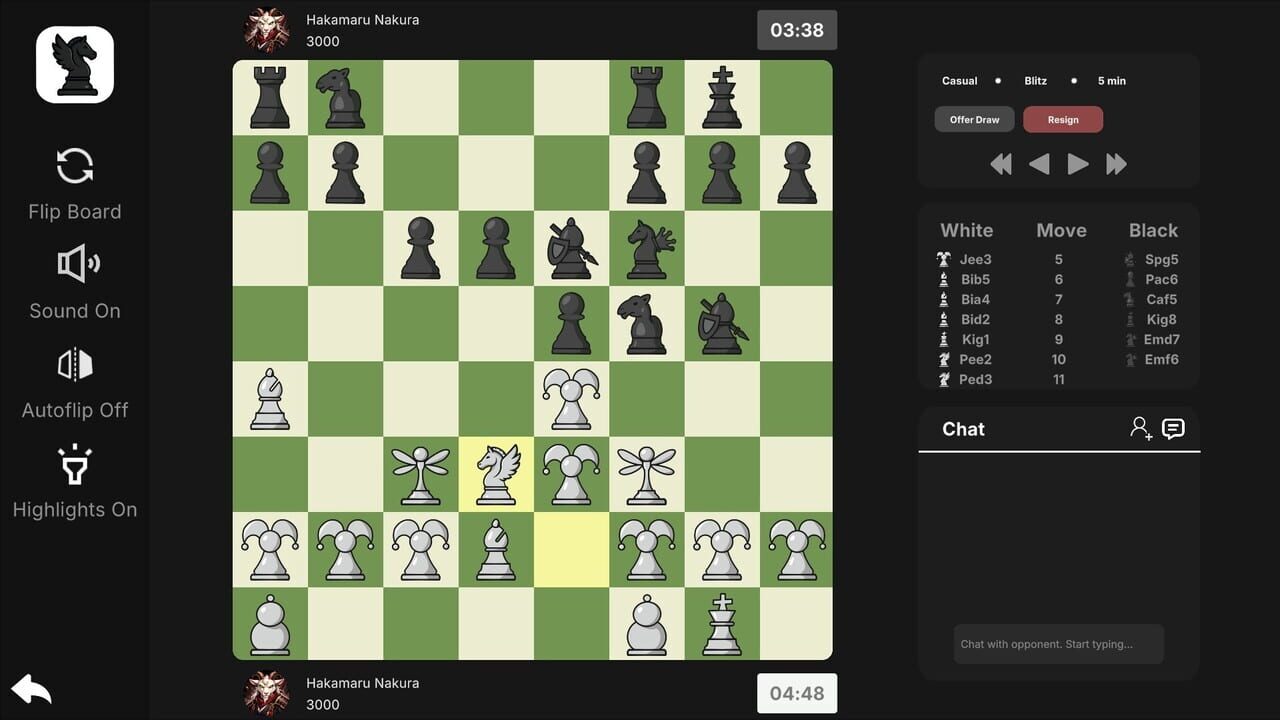
Task: Turn off Highlights with its toggle
Action: point(74,463)
